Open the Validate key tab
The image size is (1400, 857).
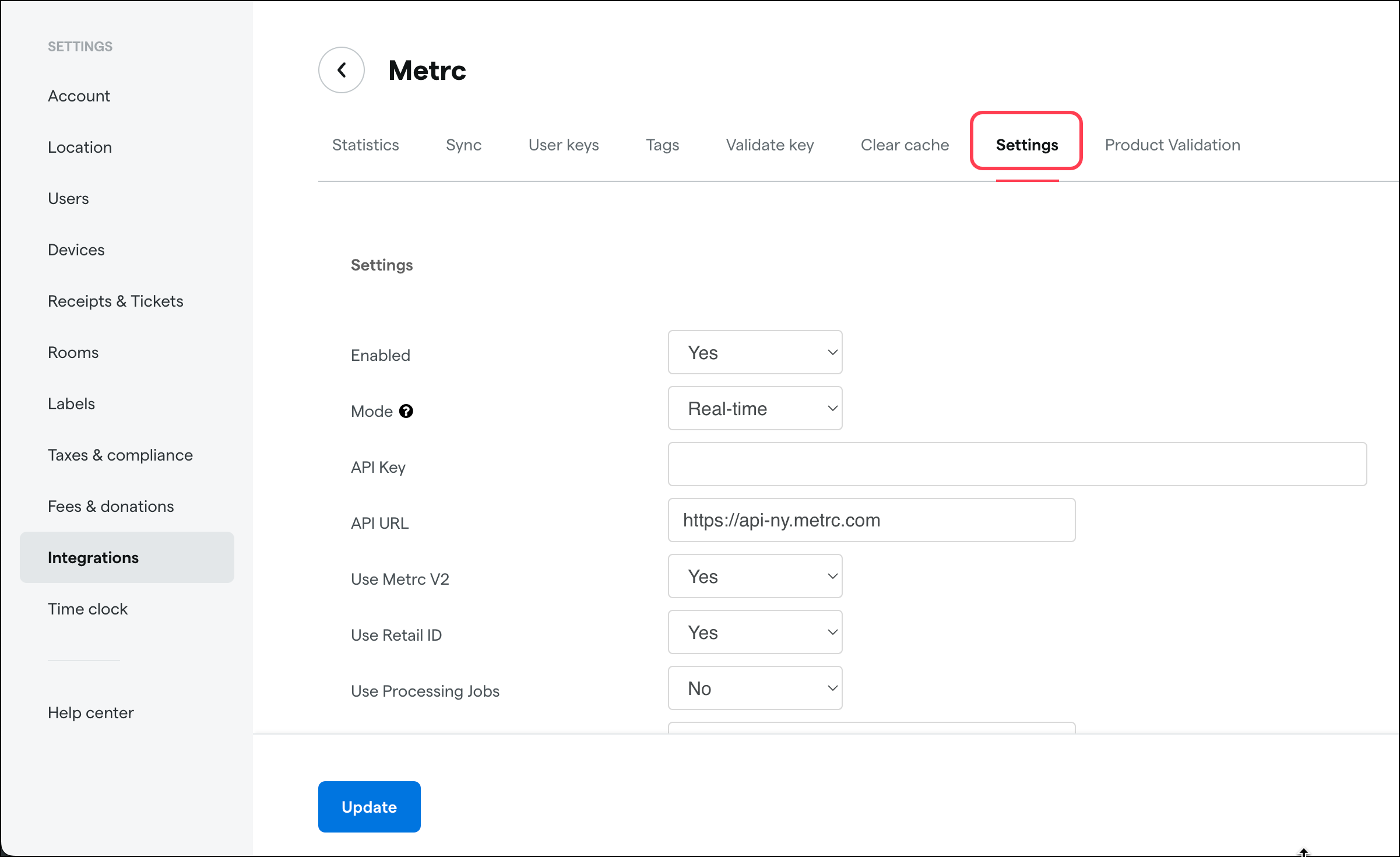(x=769, y=145)
